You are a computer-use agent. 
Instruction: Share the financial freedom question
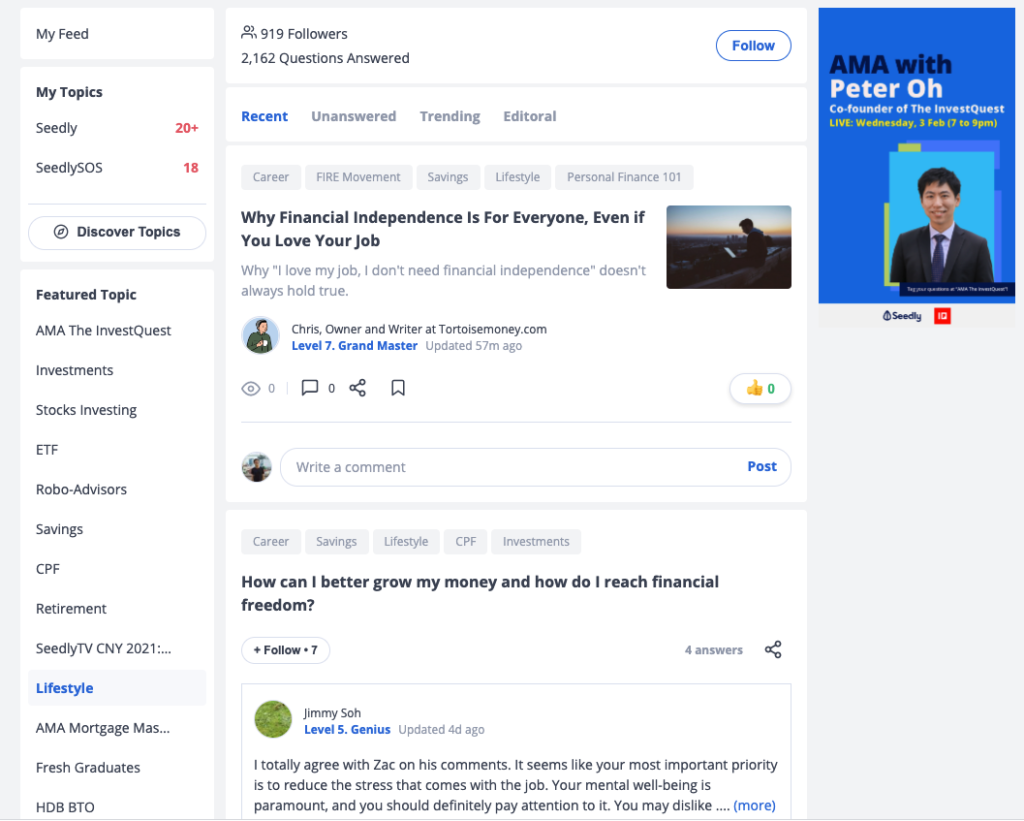pos(773,649)
